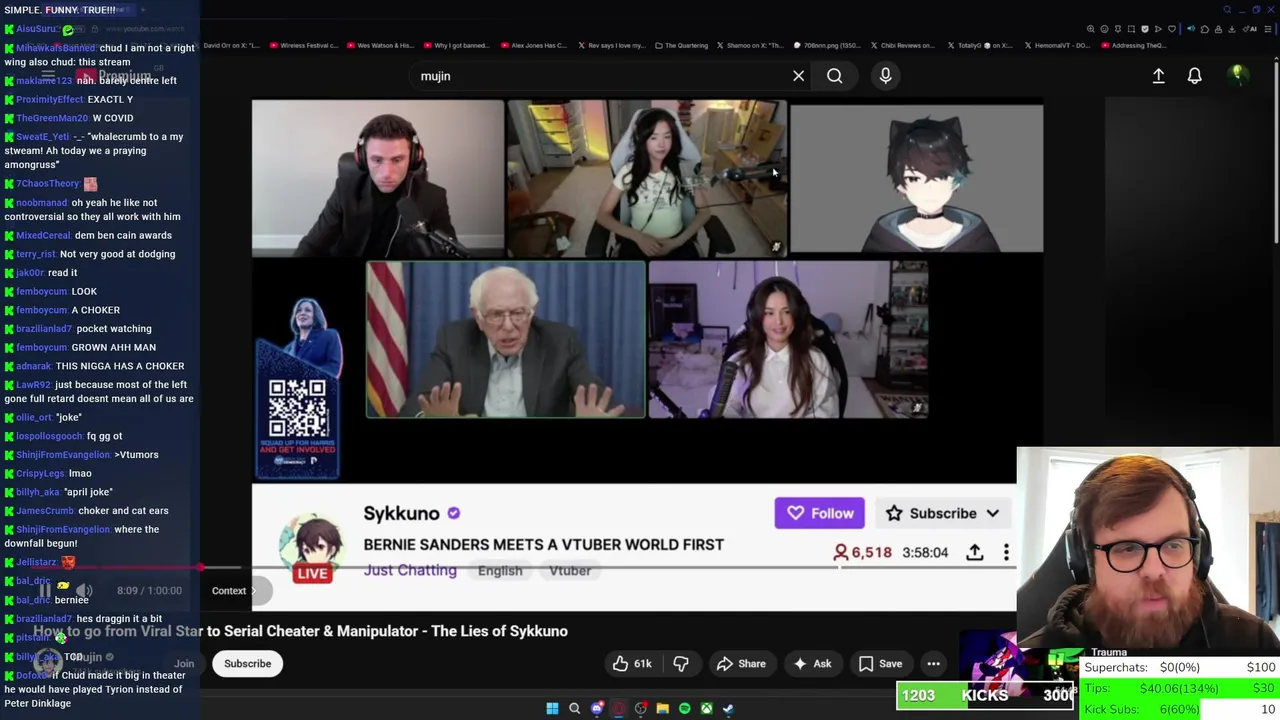Click the video title about Sykkuno
This screenshot has height=720, width=1280.
point(300,631)
